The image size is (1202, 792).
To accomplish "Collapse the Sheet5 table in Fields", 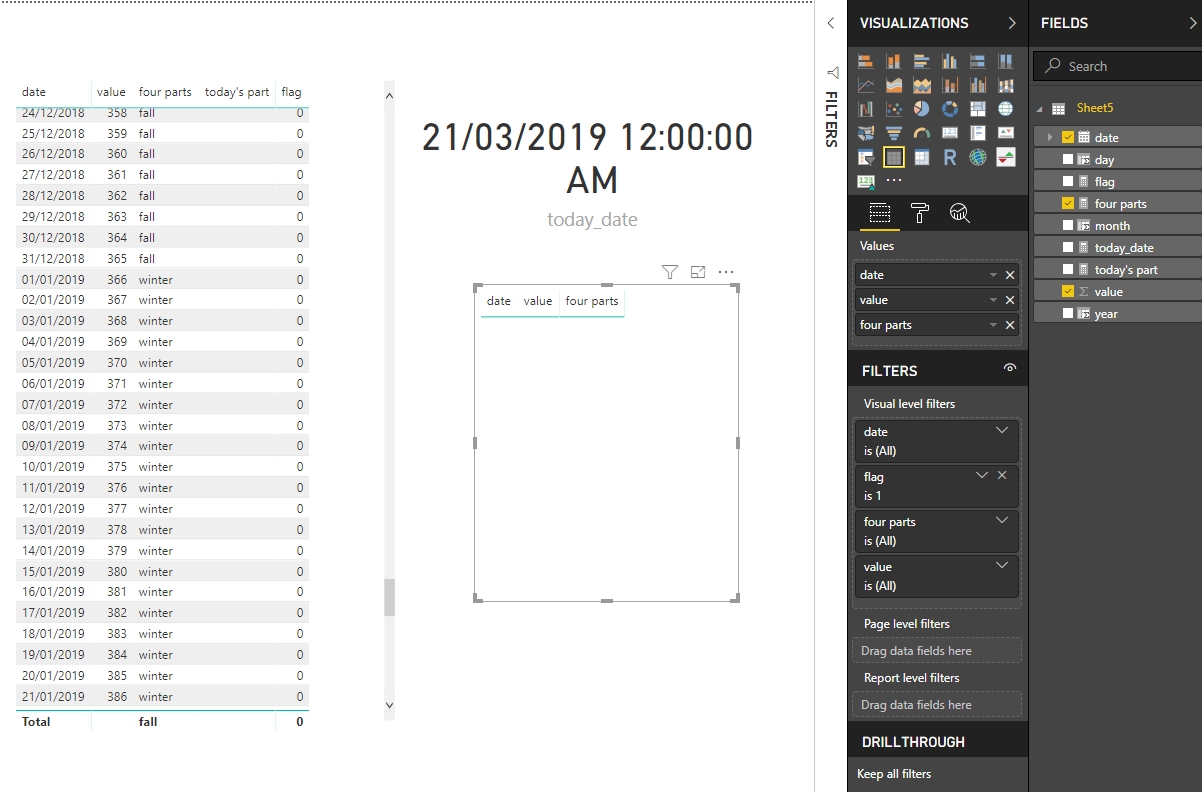I will point(1038,109).
